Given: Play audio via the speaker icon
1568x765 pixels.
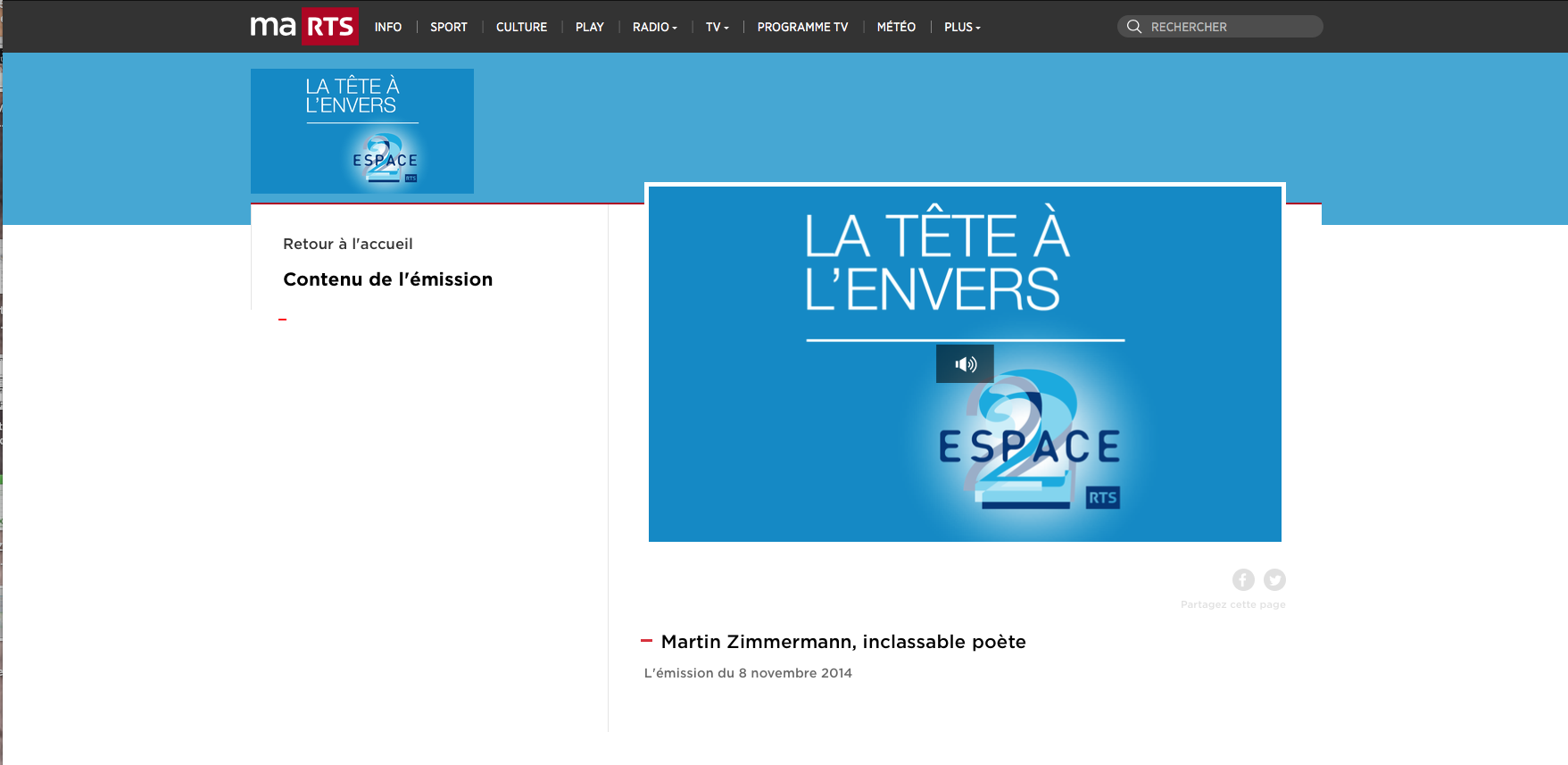Looking at the screenshot, I should pos(965,364).
